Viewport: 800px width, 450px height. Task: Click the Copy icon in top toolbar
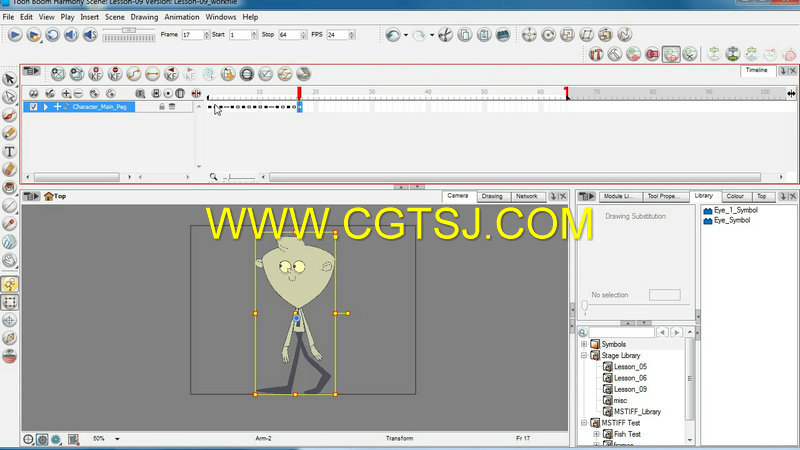(x=465, y=35)
